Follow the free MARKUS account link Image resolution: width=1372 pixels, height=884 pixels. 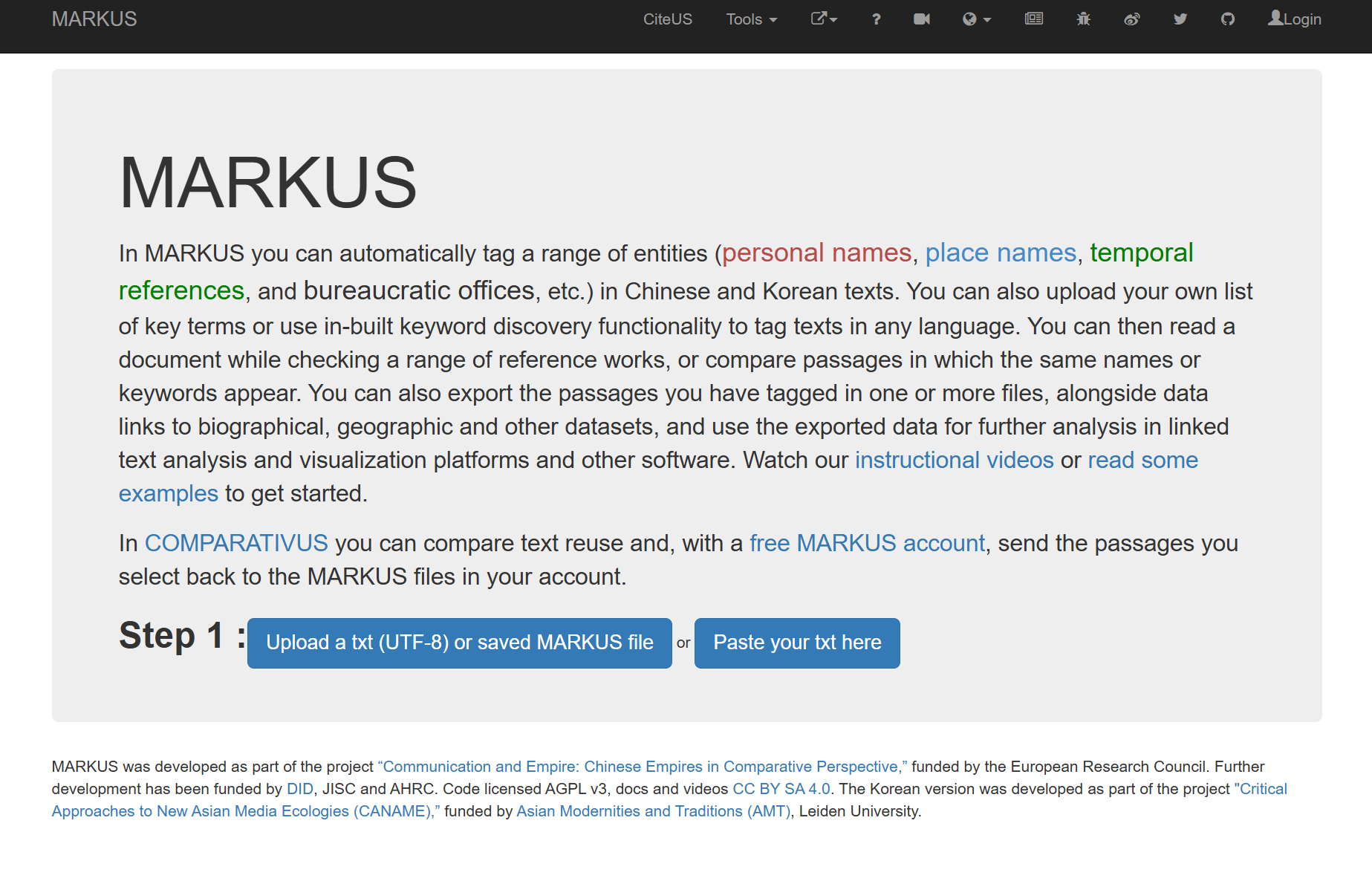click(867, 544)
